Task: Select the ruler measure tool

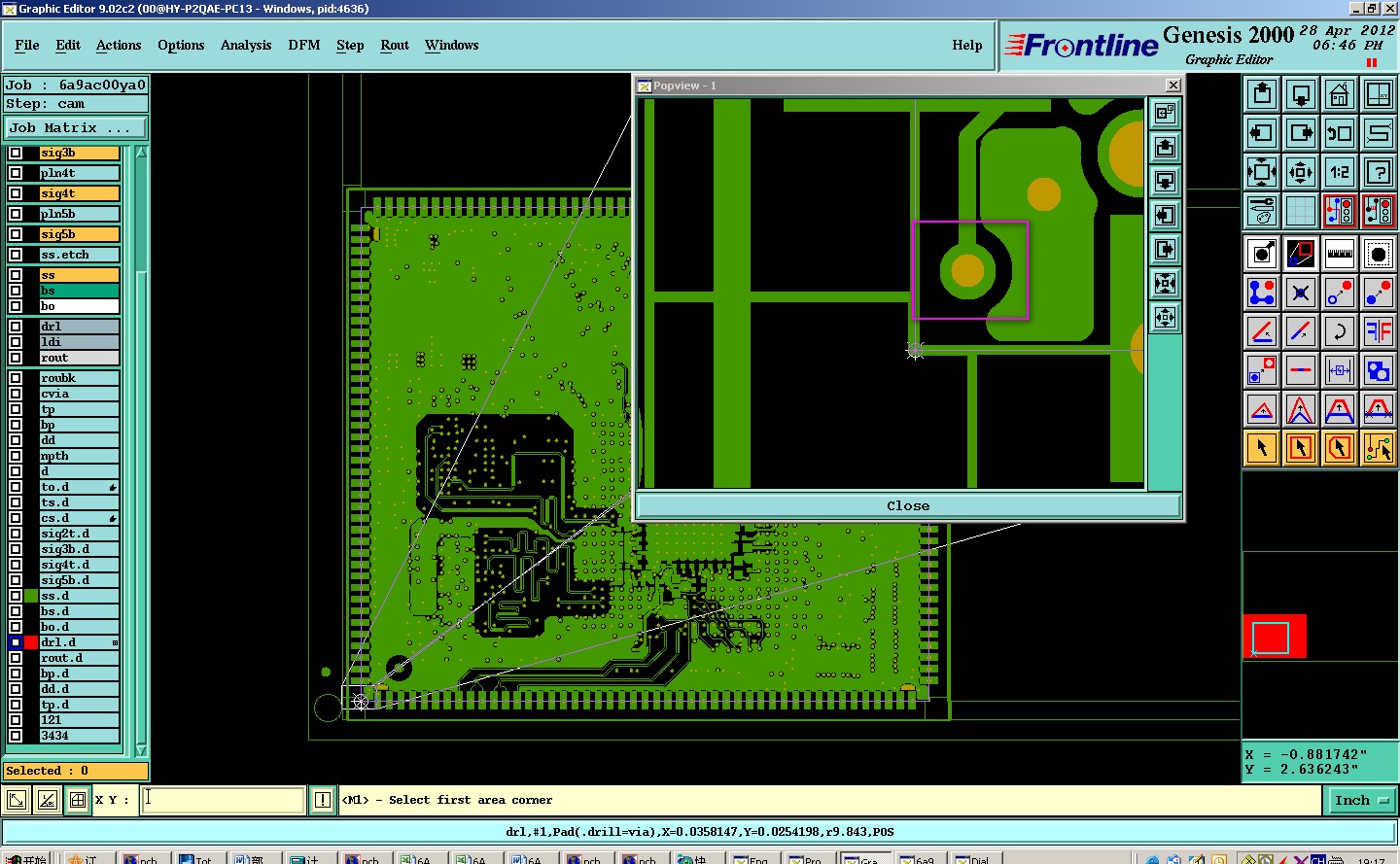Action: [1340, 255]
